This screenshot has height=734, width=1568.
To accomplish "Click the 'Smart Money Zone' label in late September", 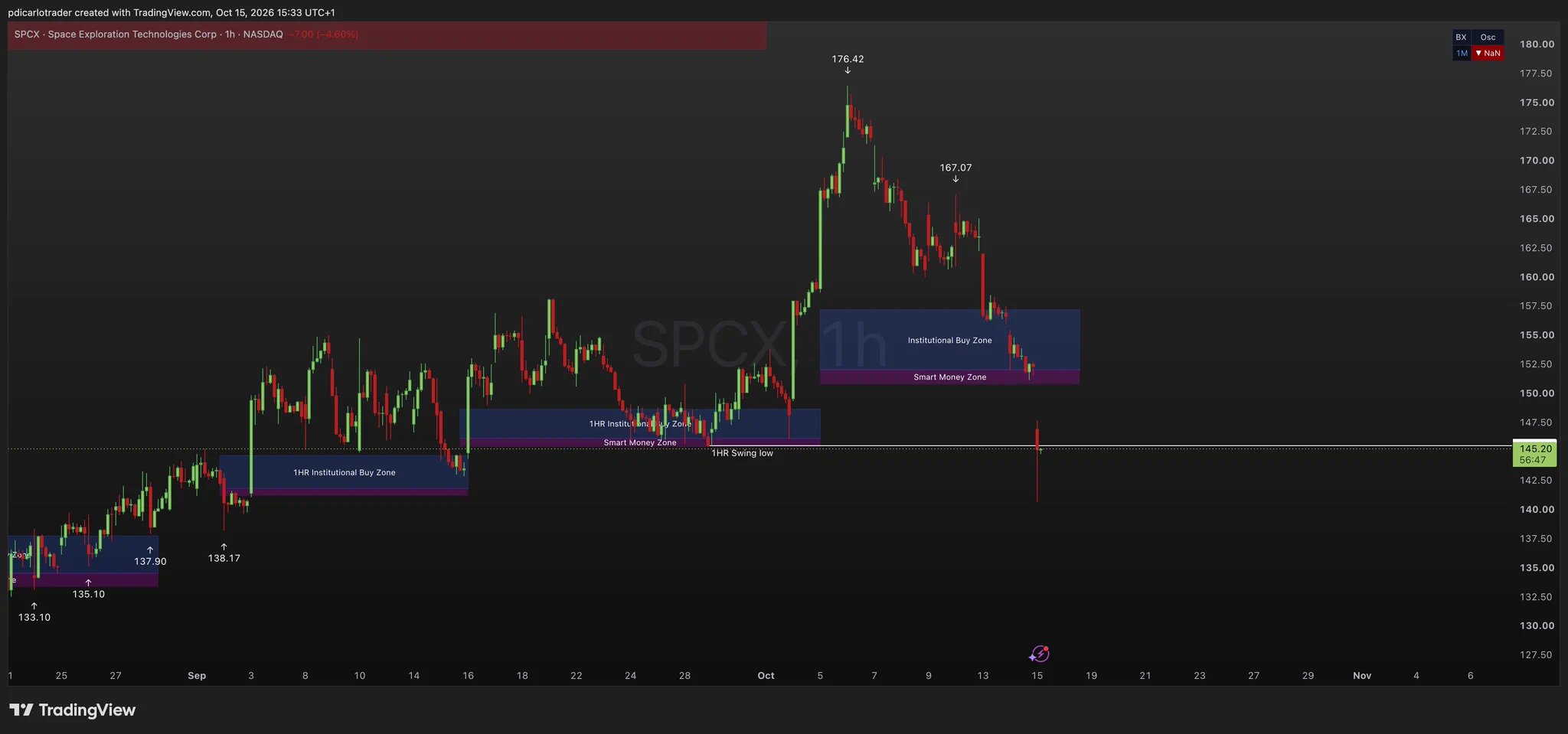I will pos(640,443).
